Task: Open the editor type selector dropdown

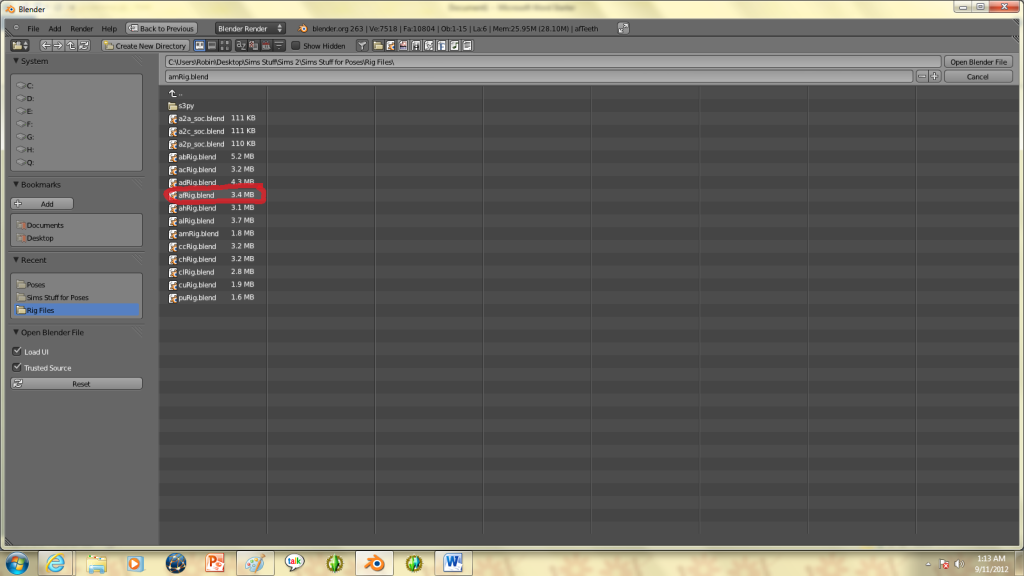Action: [x=20, y=46]
